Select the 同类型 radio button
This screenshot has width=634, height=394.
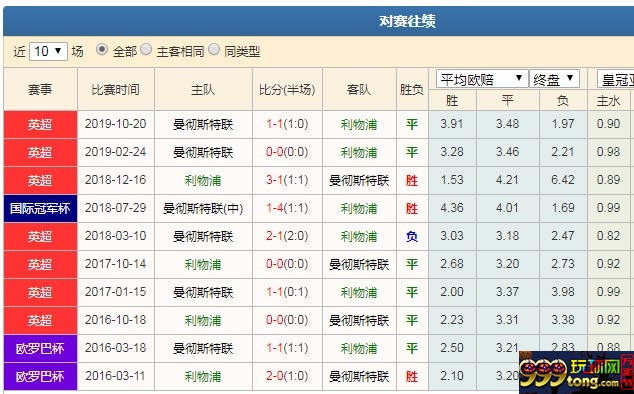214,50
